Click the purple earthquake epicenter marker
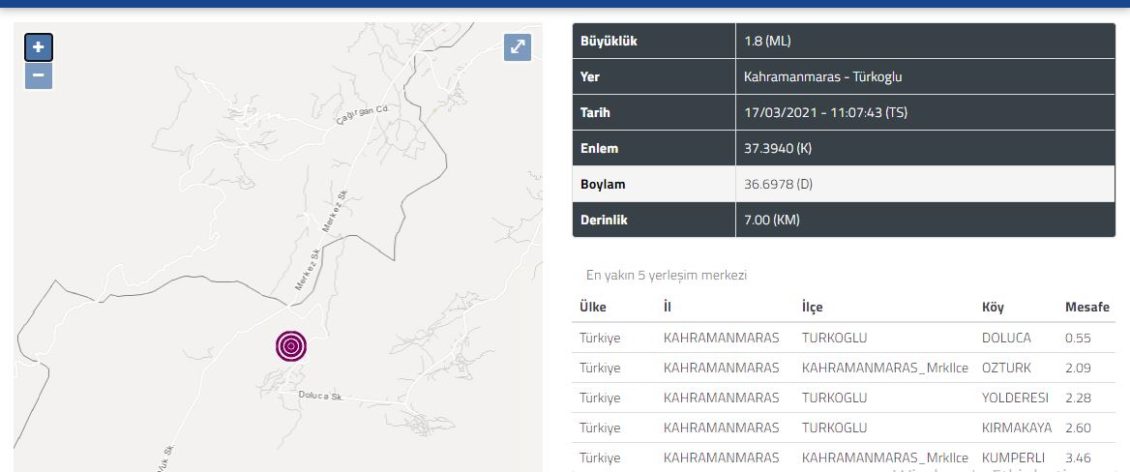The width and height of the screenshot is (1130, 472). click(x=291, y=346)
